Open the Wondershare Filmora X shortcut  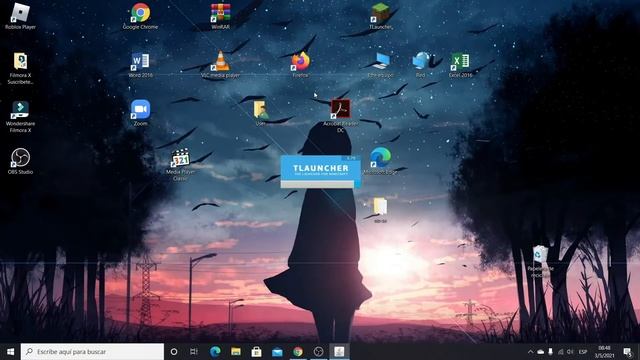pyautogui.click(x=20, y=117)
